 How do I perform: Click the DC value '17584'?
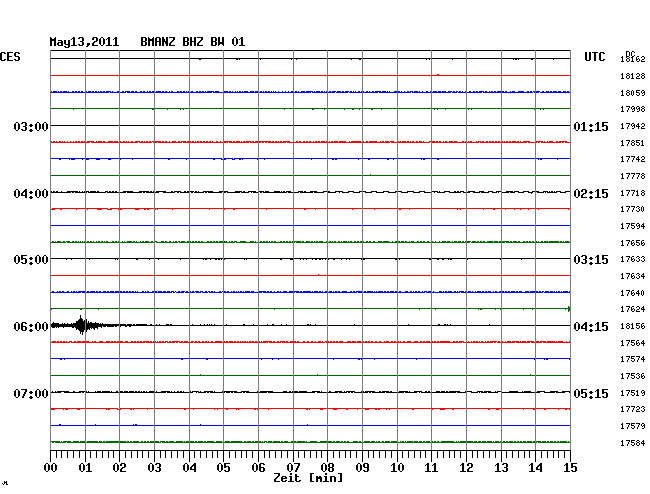tap(633, 443)
